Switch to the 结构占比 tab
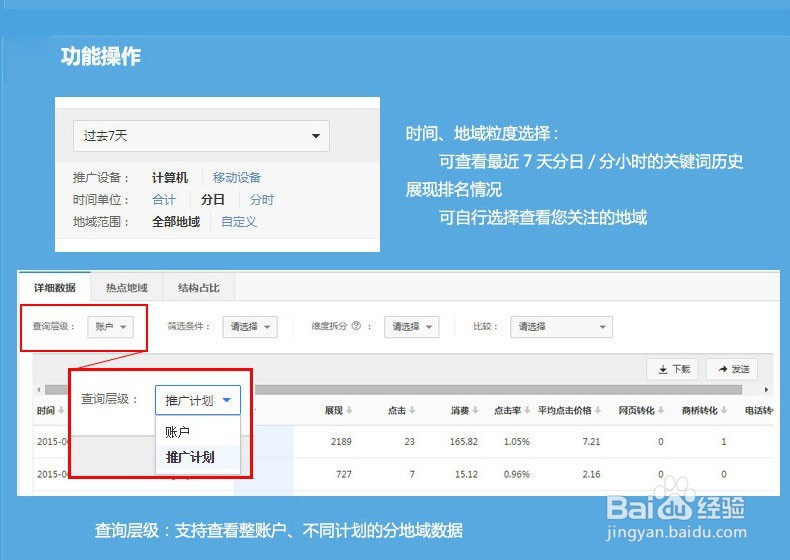The image size is (790, 560). pos(199,287)
